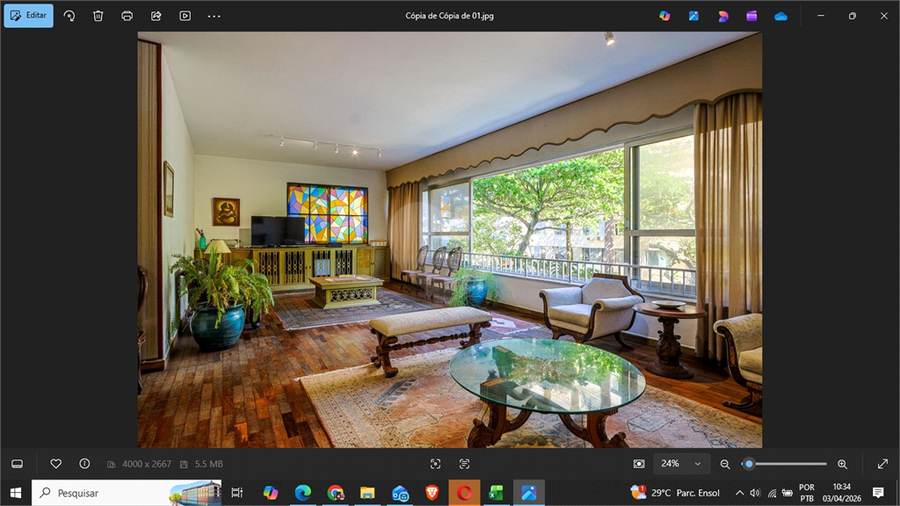The height and width of the screenshot is (506, 900).
Task: Open the OneDrive cloud icon in title bar
Action: click(781, 16)
